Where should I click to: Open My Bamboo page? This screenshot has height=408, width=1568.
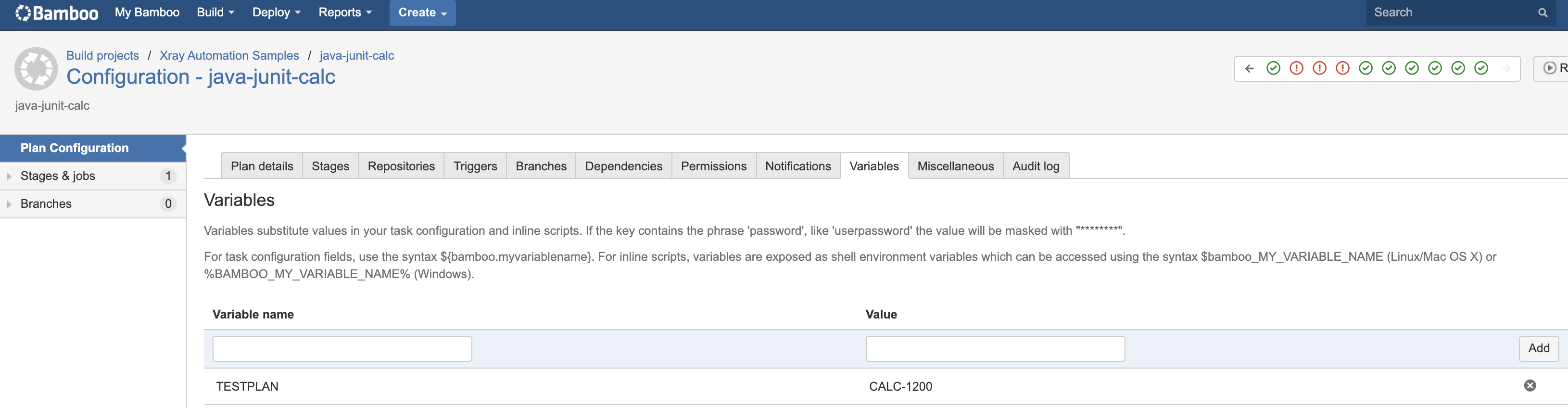click(x=147, y=13)
